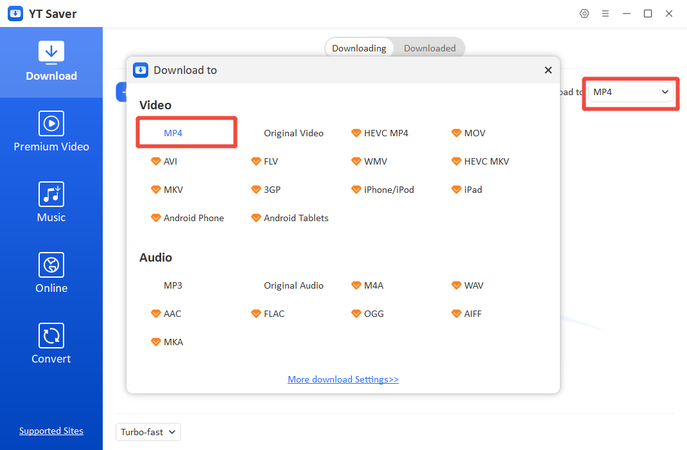The height and width of the screenshot is (450, 687).
Task: Pick 3GP video format
Action: pyautogui.click(x=266, y=190)
